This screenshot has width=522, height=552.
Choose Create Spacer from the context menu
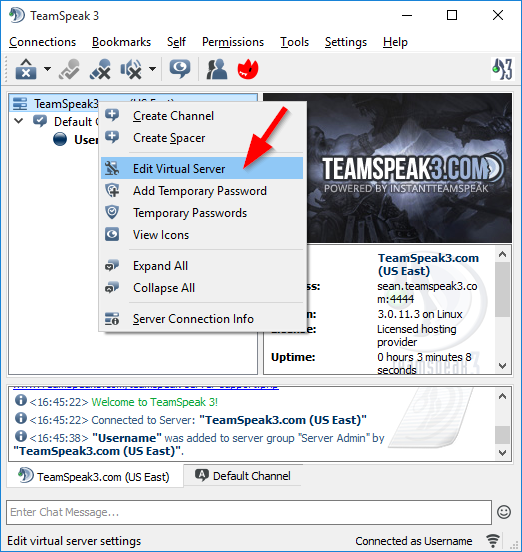tap(202, 138)
